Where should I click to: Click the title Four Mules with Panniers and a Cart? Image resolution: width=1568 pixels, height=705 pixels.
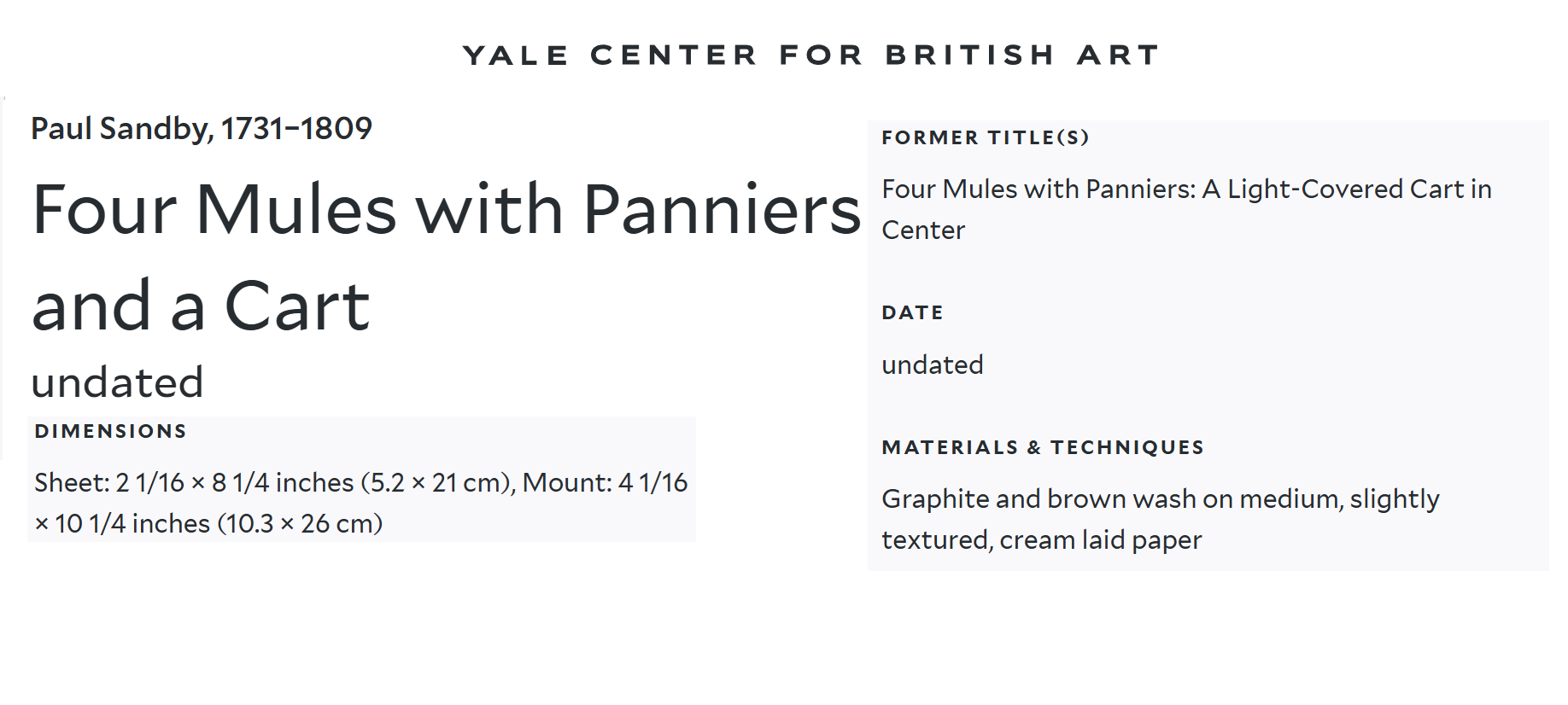(x=446, y=257)
